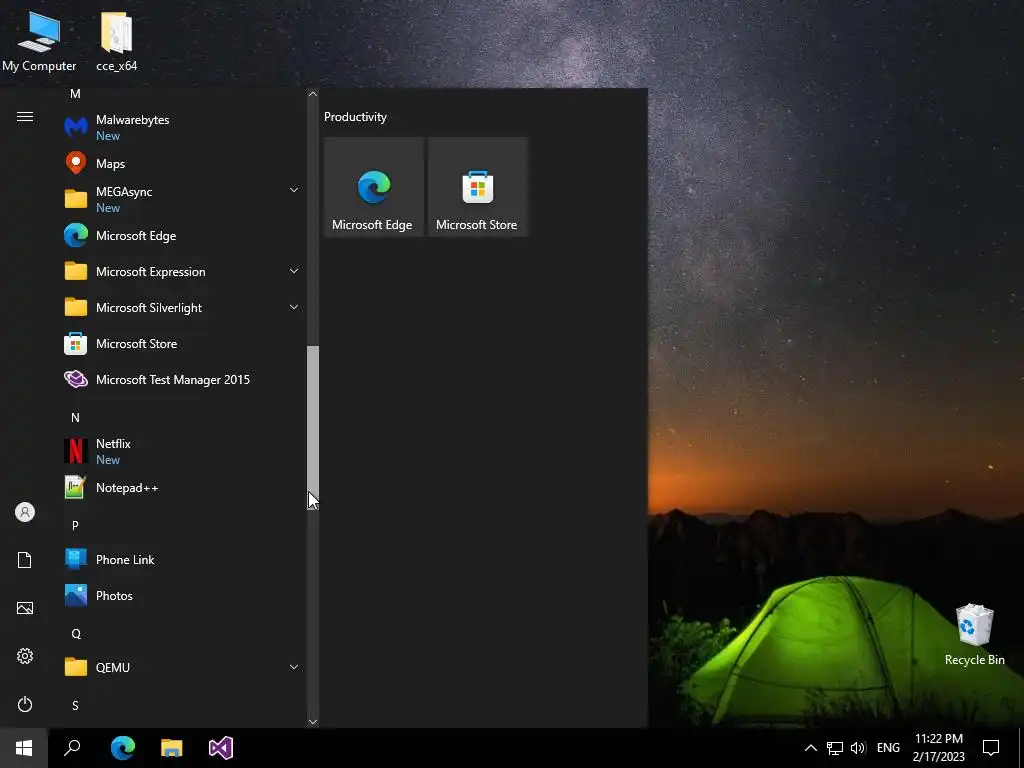Select the My Computer desktop icon
Image resolution: width=1024 pixels, height=768 pixels.
click(x=39, y=42)
